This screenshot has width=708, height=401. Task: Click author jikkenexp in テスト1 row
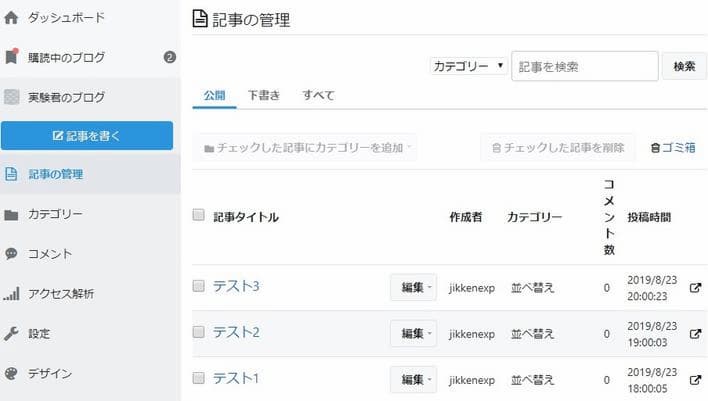pyautogui.click(x=472, y=380)
